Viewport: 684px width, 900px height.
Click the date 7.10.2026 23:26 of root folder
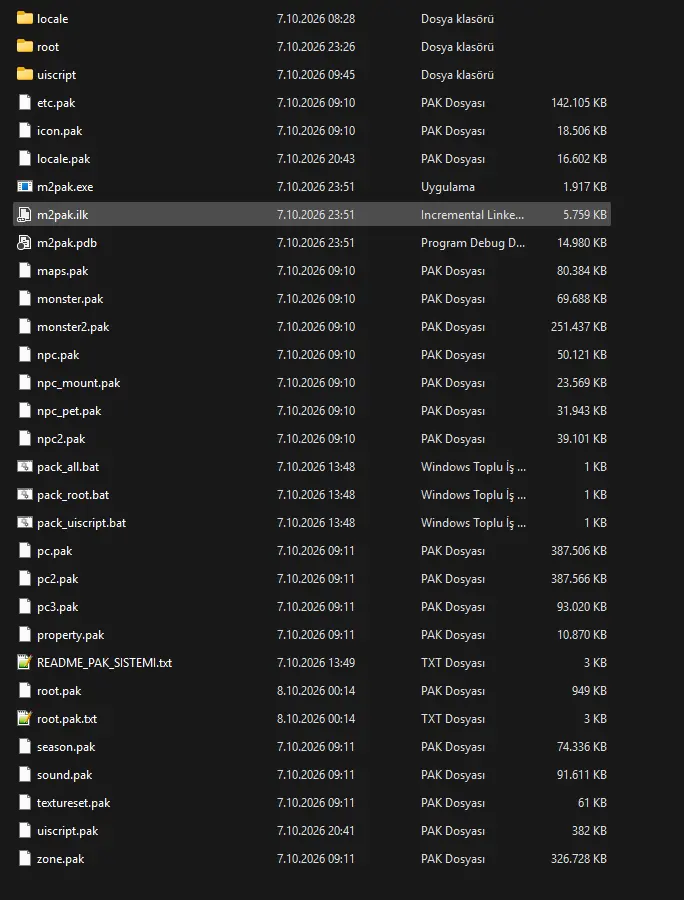(316, 46)
